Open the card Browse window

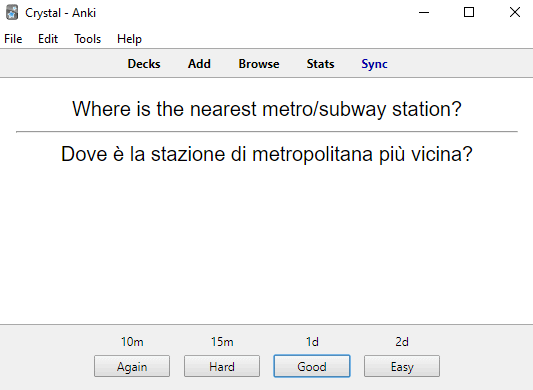(259, 64)
